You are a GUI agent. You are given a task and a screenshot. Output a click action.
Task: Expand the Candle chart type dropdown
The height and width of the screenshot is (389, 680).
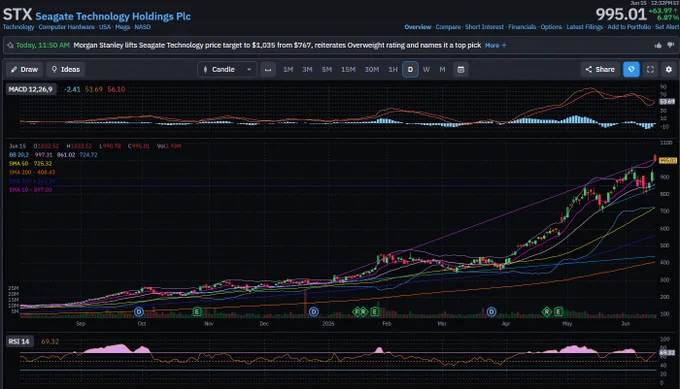[x=227, y=69]
